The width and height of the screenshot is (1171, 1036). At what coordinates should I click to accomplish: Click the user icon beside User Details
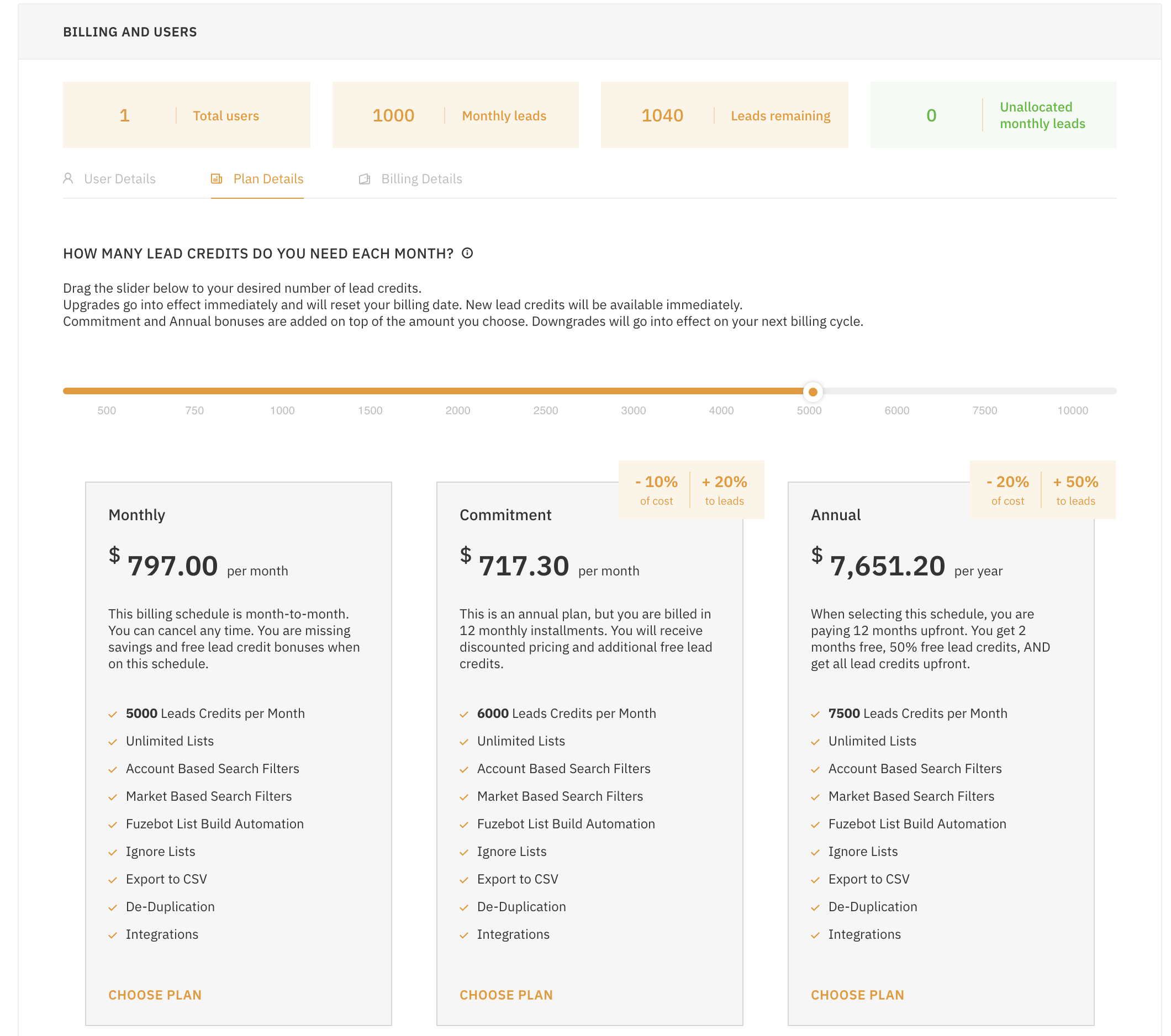[68, 178]
